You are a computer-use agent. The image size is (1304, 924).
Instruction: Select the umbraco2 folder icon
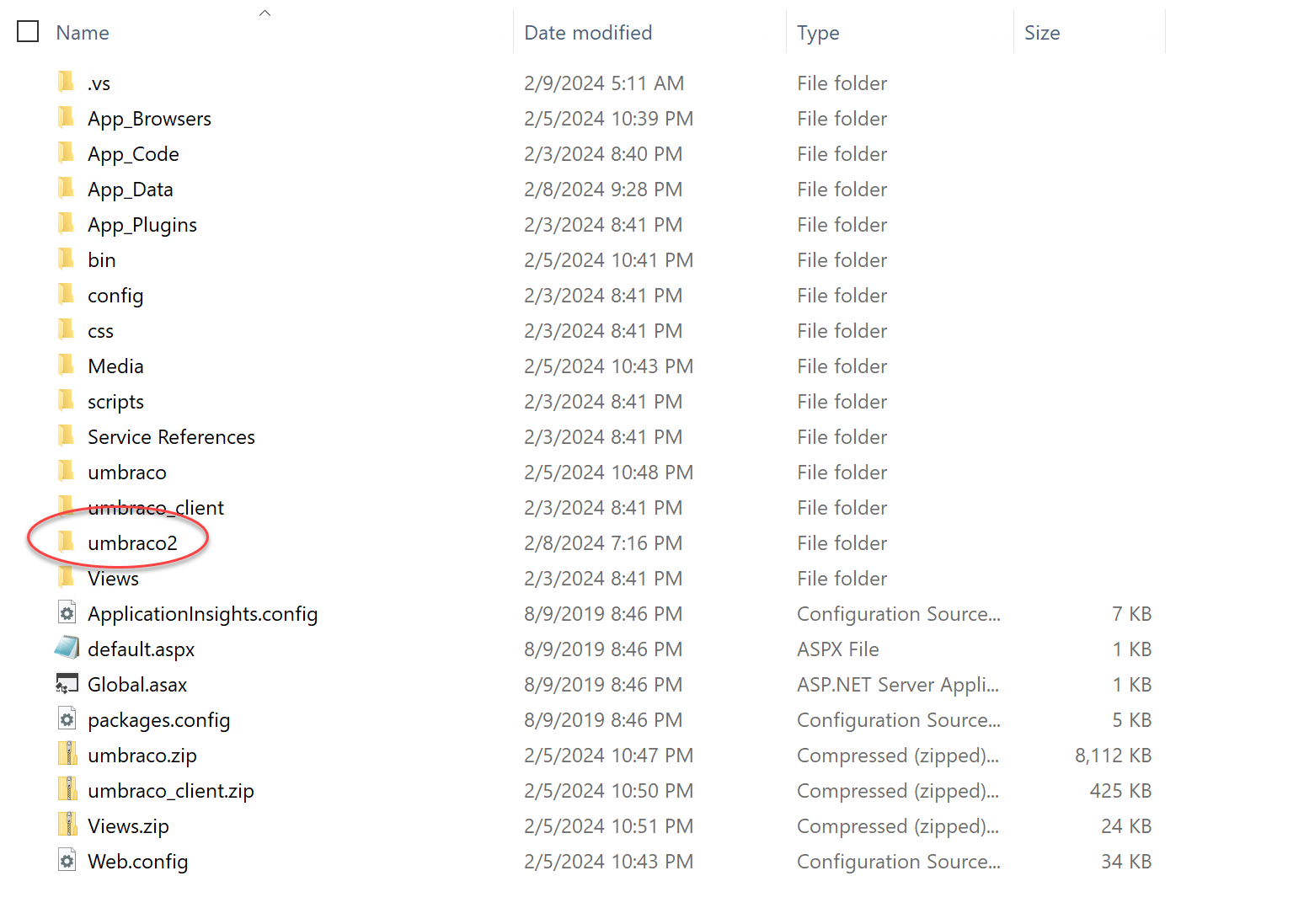[67, 542]
